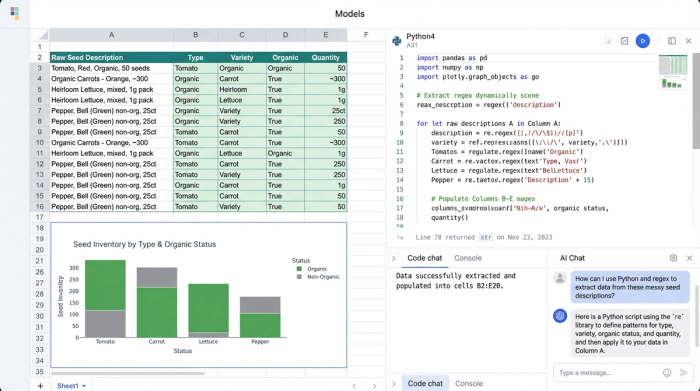700x391 pixels.
Task: Run the Python4 code with the play button
Action: point(642,41)
